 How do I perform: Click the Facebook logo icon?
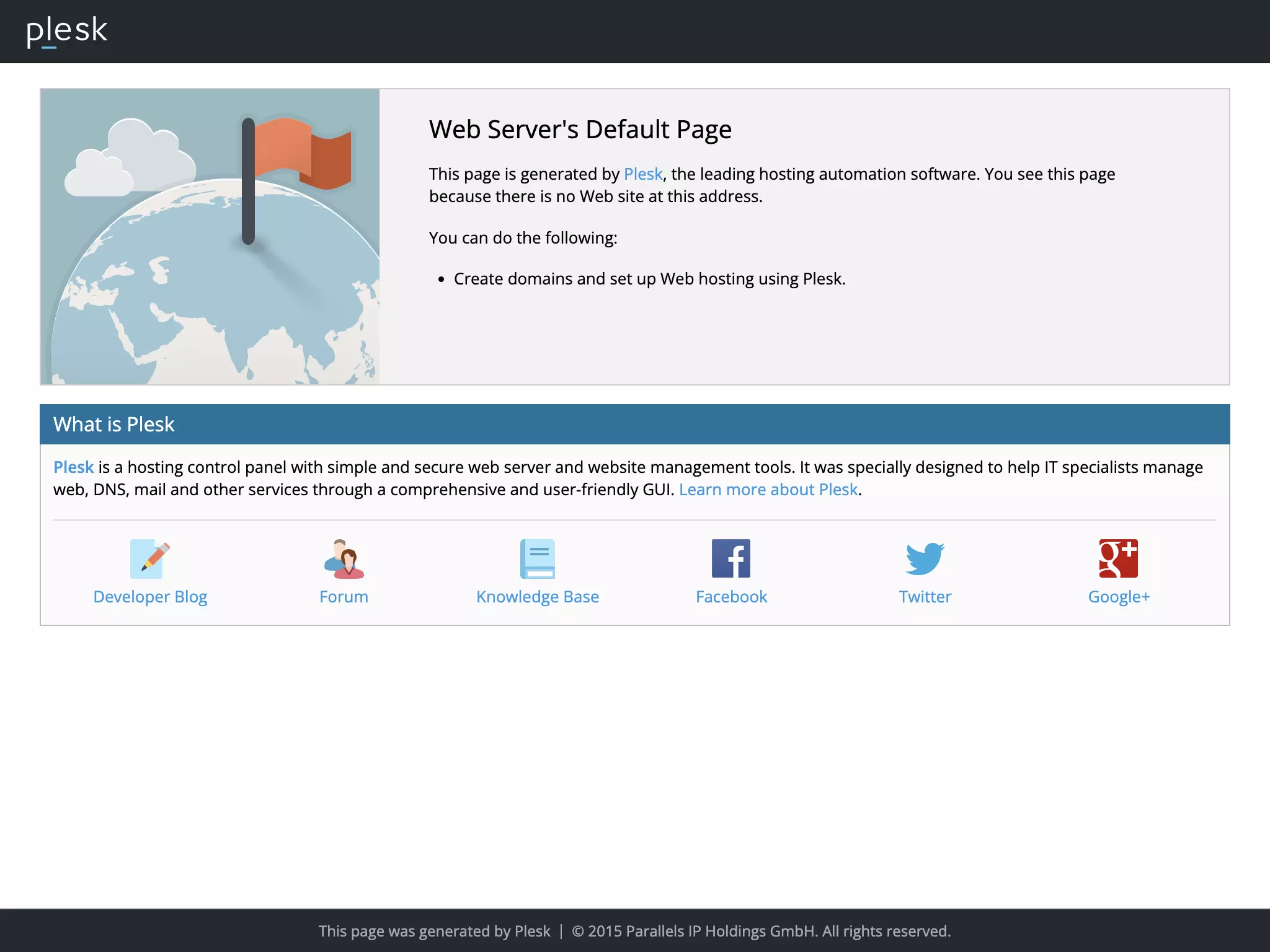731,558
